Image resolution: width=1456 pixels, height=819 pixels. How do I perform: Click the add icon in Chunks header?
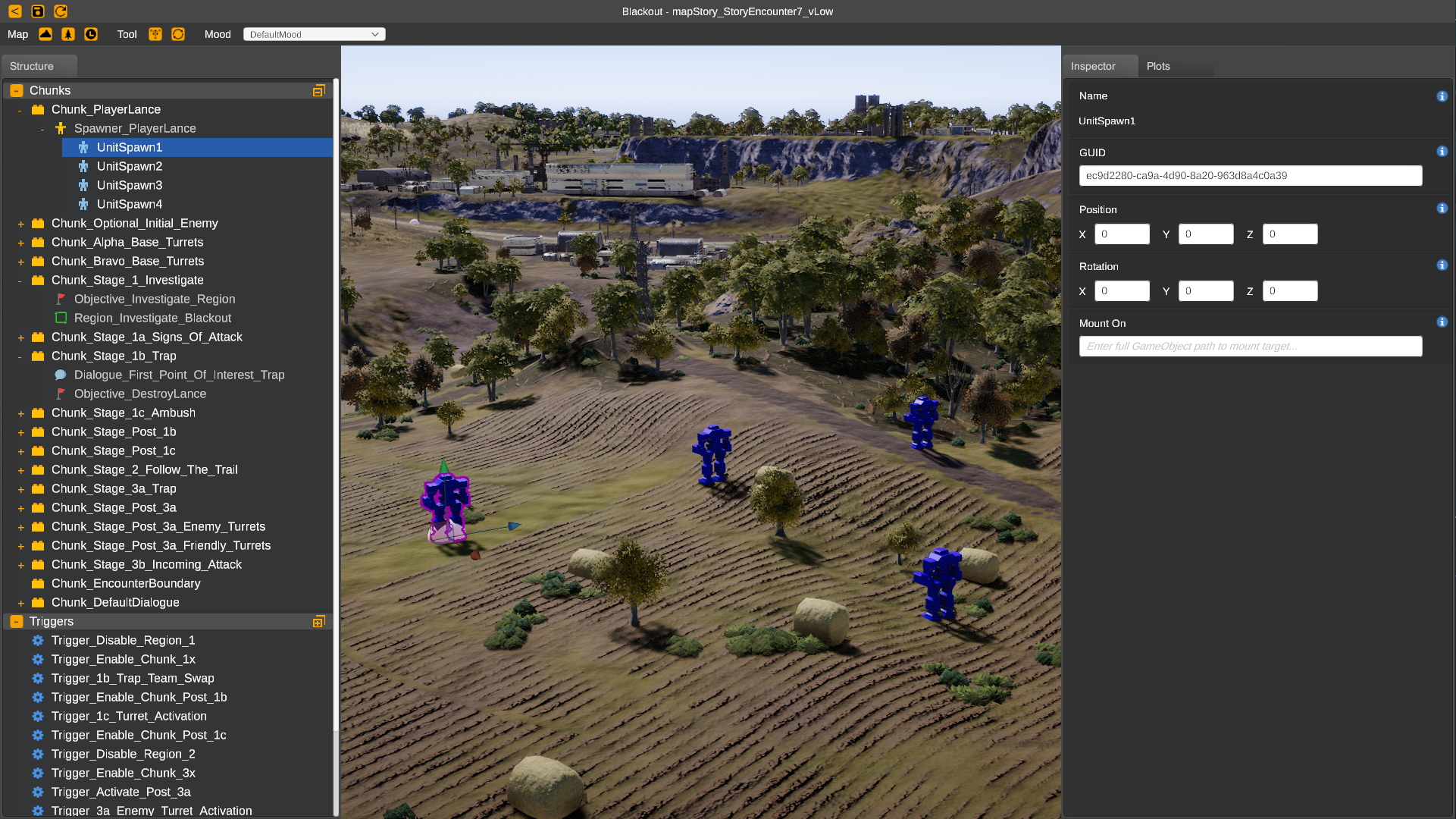tap(319, 90)
